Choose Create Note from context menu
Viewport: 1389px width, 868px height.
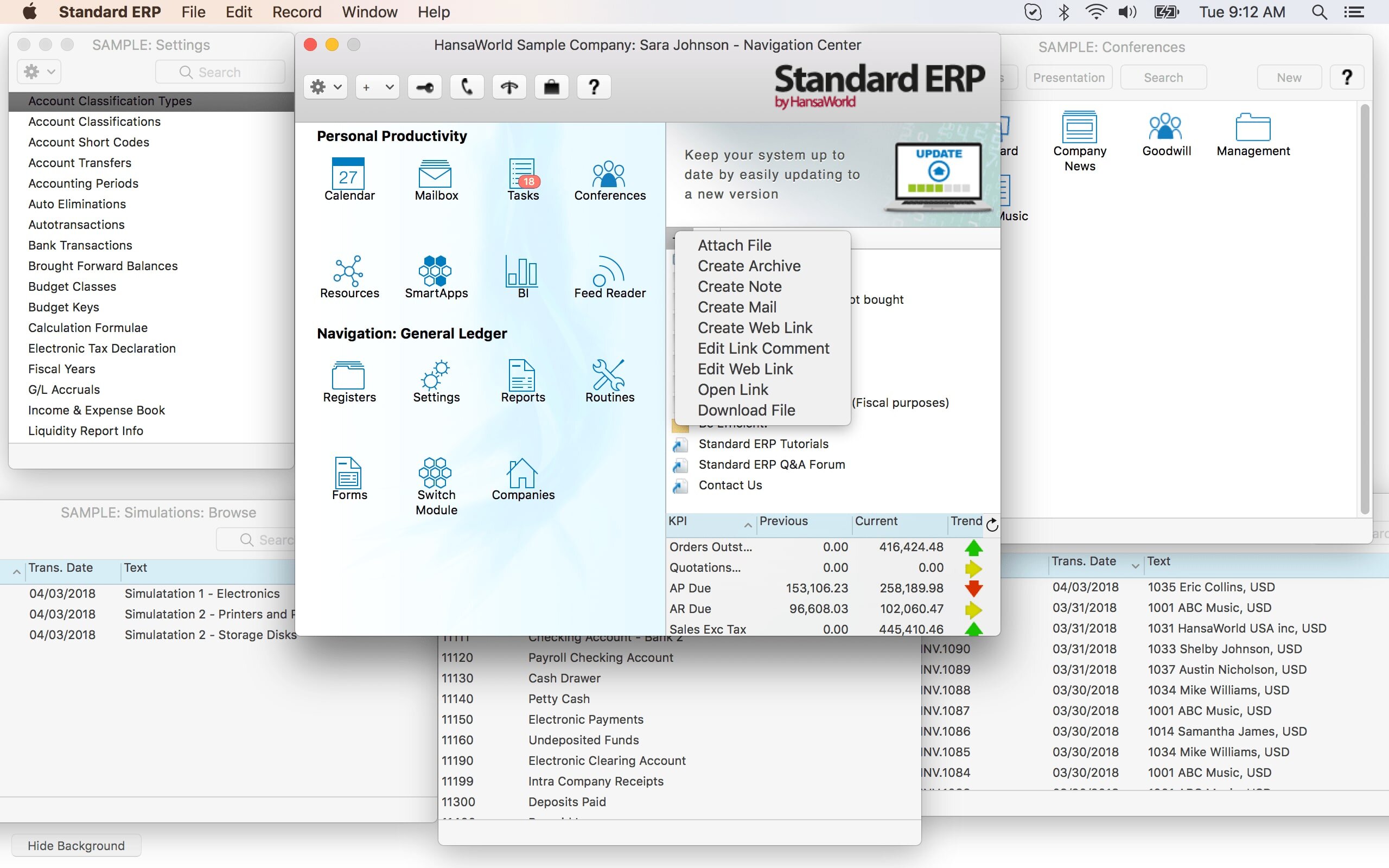(x=740, y=286)
